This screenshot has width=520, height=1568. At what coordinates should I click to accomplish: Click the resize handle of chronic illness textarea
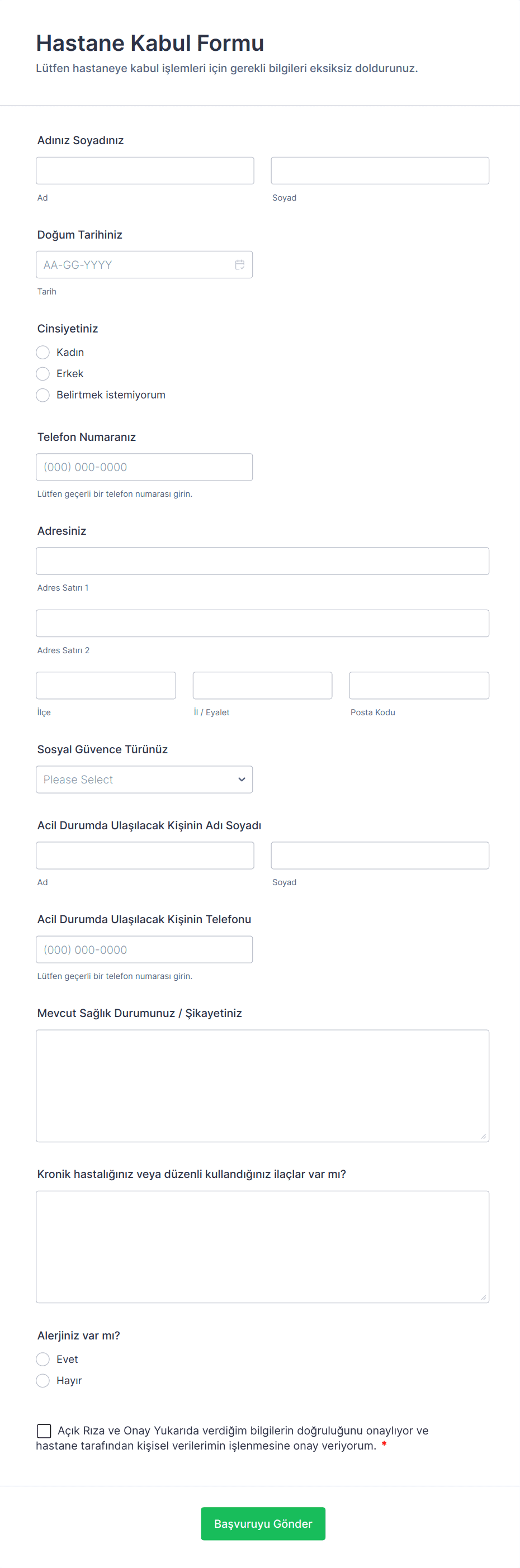(484, 1297)
